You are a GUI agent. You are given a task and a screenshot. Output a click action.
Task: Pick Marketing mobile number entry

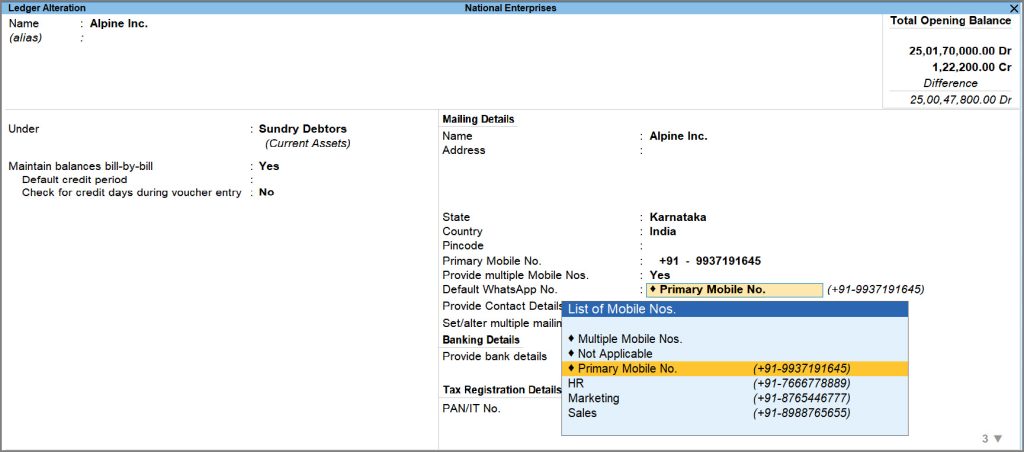[734, 398]
